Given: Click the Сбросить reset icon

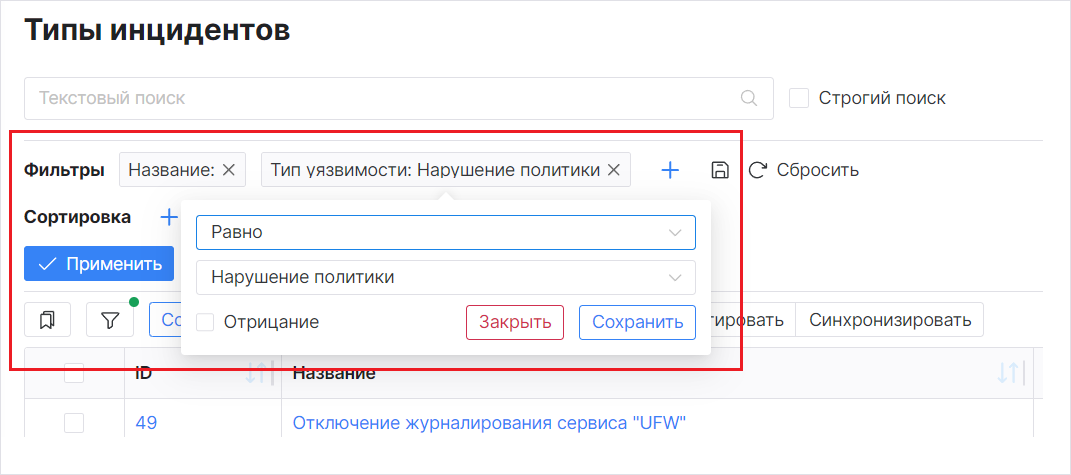Looking at the screenshot, I should click(x=758, y=170).
